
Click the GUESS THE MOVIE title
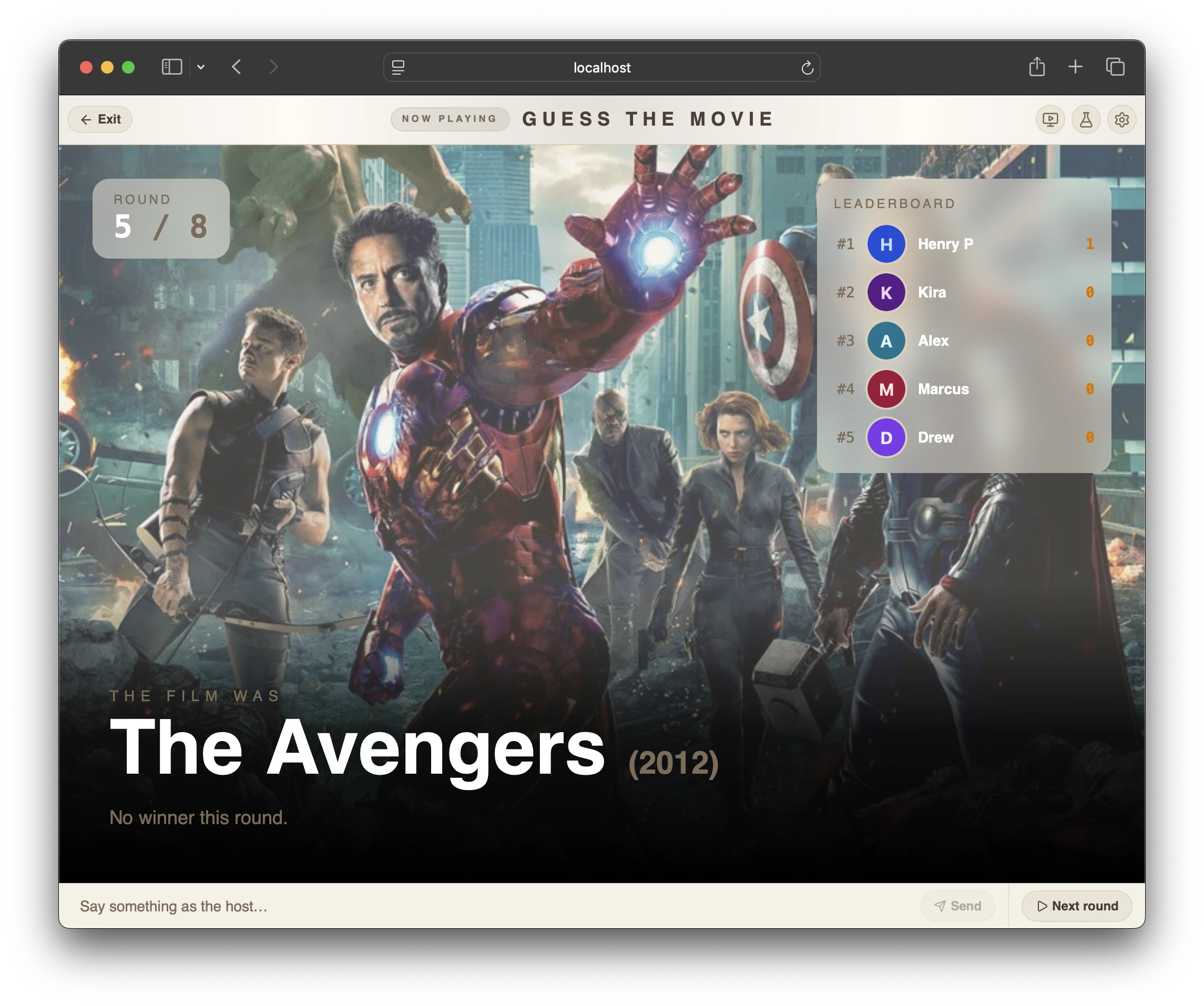(x=648, y=119)
